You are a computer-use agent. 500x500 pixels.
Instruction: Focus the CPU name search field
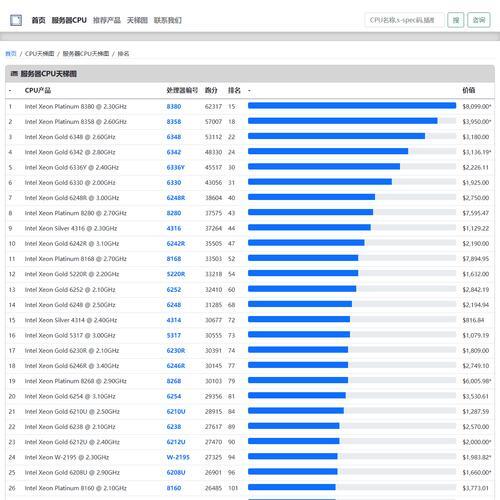point(404,20)
